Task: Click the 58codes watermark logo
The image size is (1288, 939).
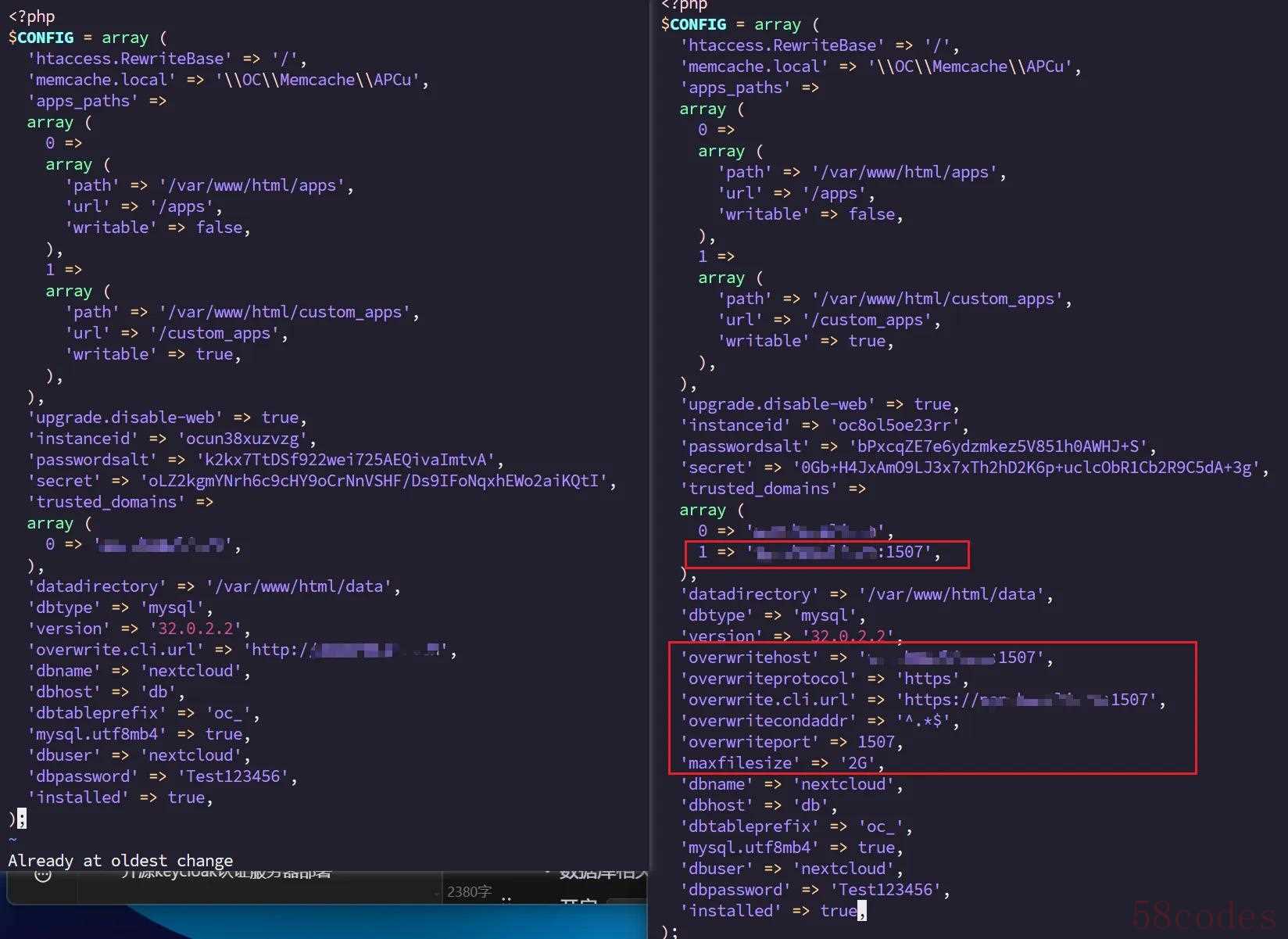Action: pos(1204,914)
